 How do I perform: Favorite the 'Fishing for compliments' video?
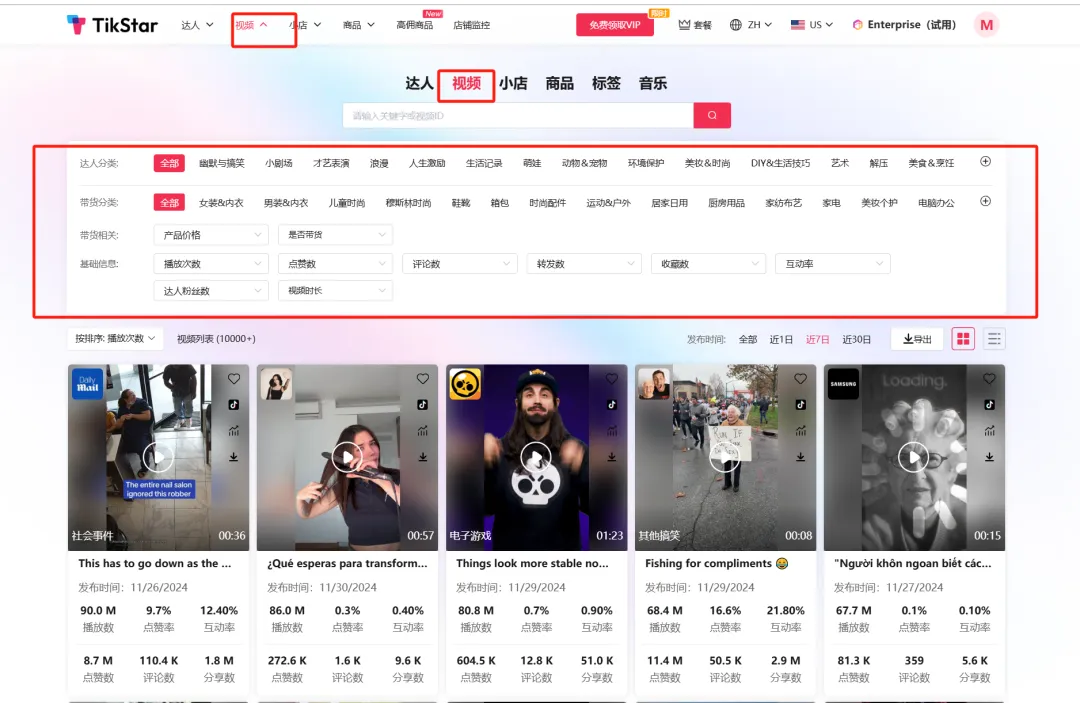800,379
